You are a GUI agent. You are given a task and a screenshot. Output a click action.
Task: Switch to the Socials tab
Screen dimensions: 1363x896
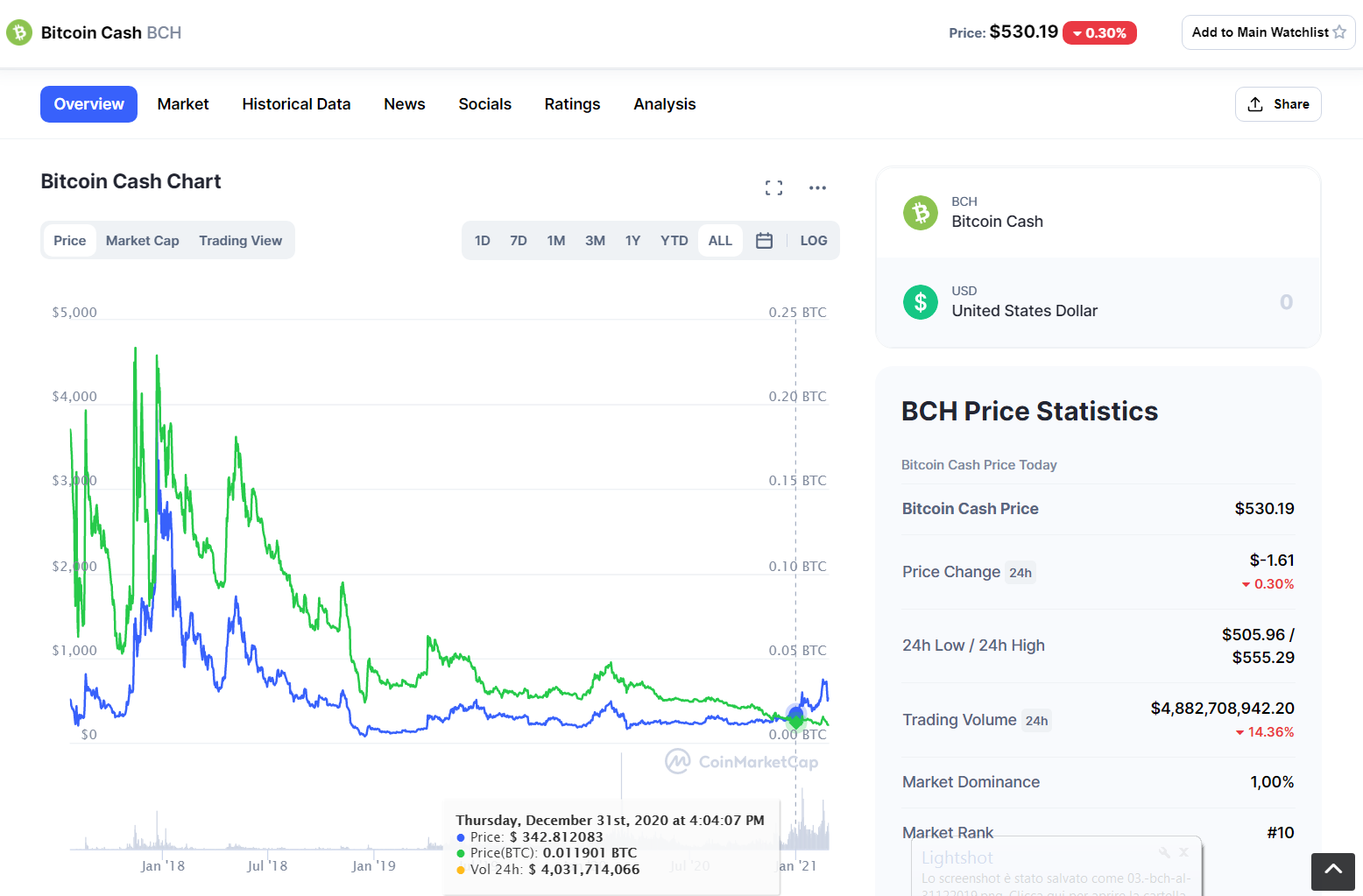(x=485, y=104)
